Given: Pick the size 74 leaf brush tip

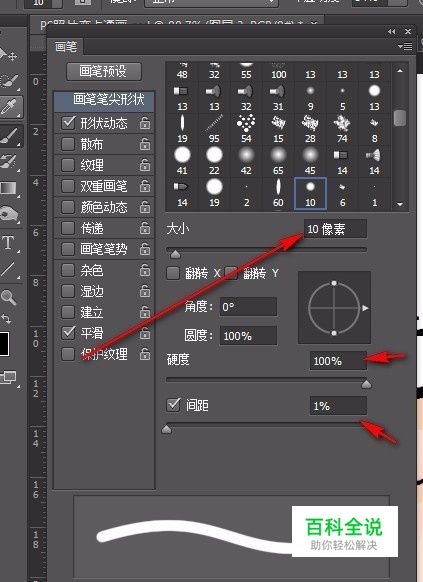Looking at the screenshot, I should tap(342, 129).
